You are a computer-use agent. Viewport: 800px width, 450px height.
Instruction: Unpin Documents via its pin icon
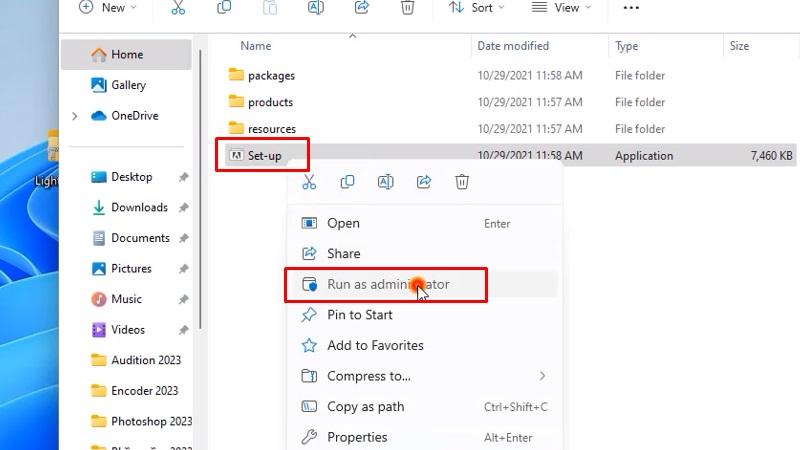click(x=184, y=238)
